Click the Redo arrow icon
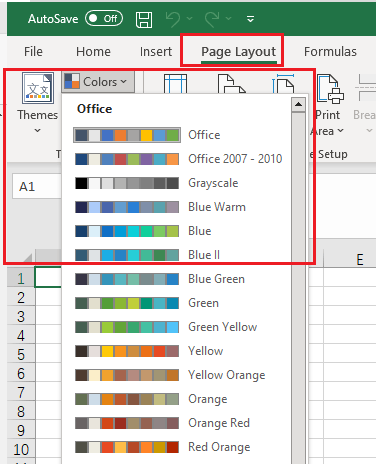 (212, 19)
